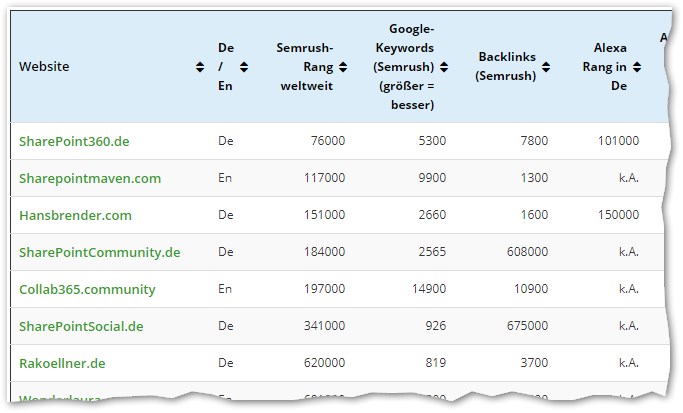This screenshot has height=413, width=683.
Task: Click Backlinks (Semrush) header text
Action: [506, 66]
